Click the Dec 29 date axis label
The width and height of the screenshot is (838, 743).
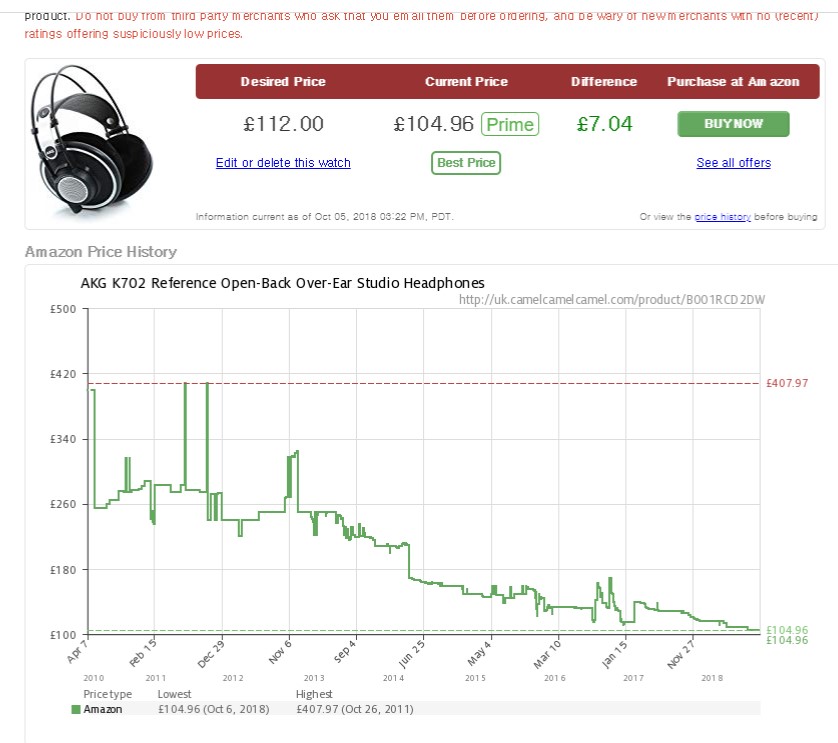[x=211, y=653]
